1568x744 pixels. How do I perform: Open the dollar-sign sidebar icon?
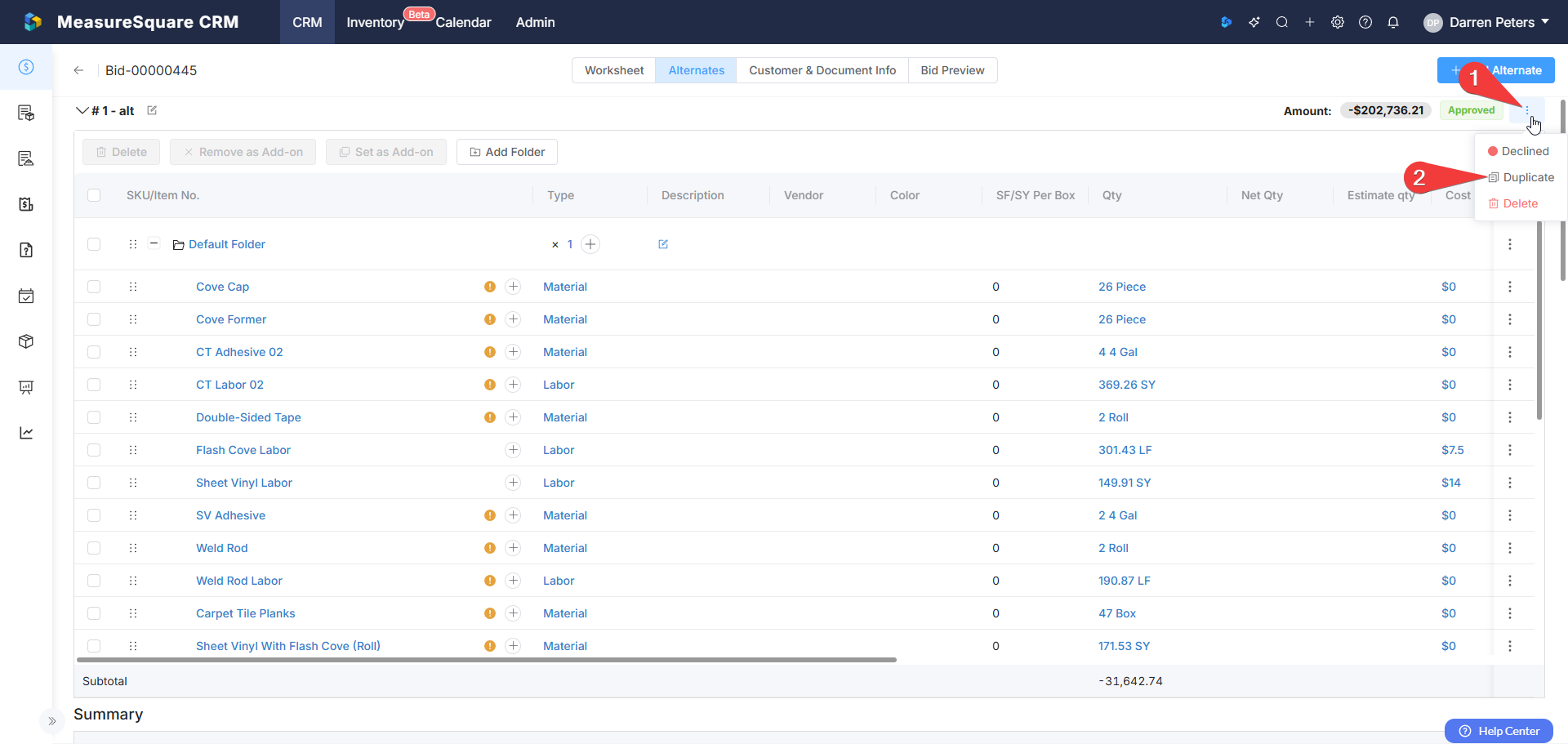pyautogui.click(x=26, y=67)
